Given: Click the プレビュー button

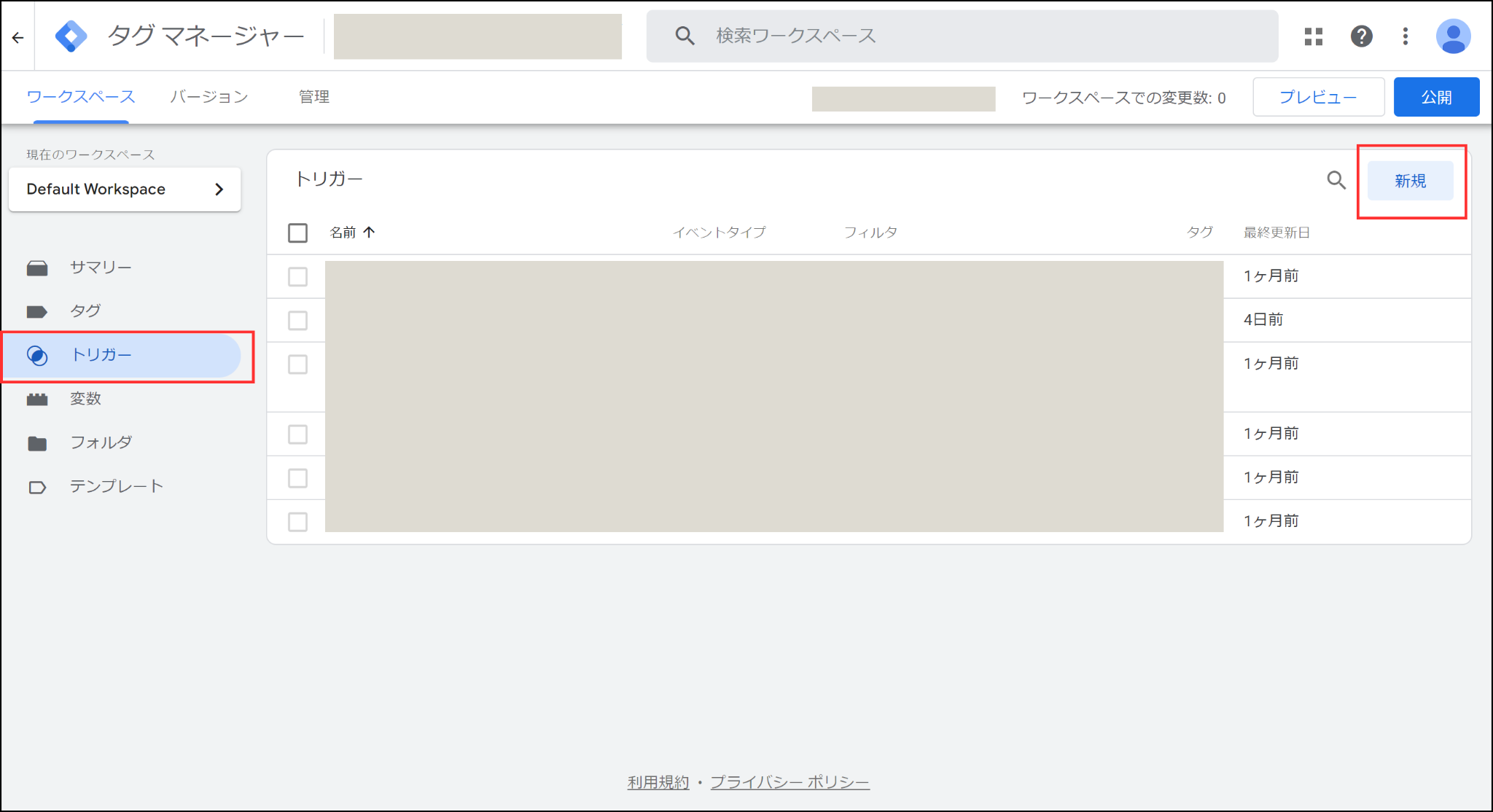Looking at the screenshot, I should point(1318,97).
